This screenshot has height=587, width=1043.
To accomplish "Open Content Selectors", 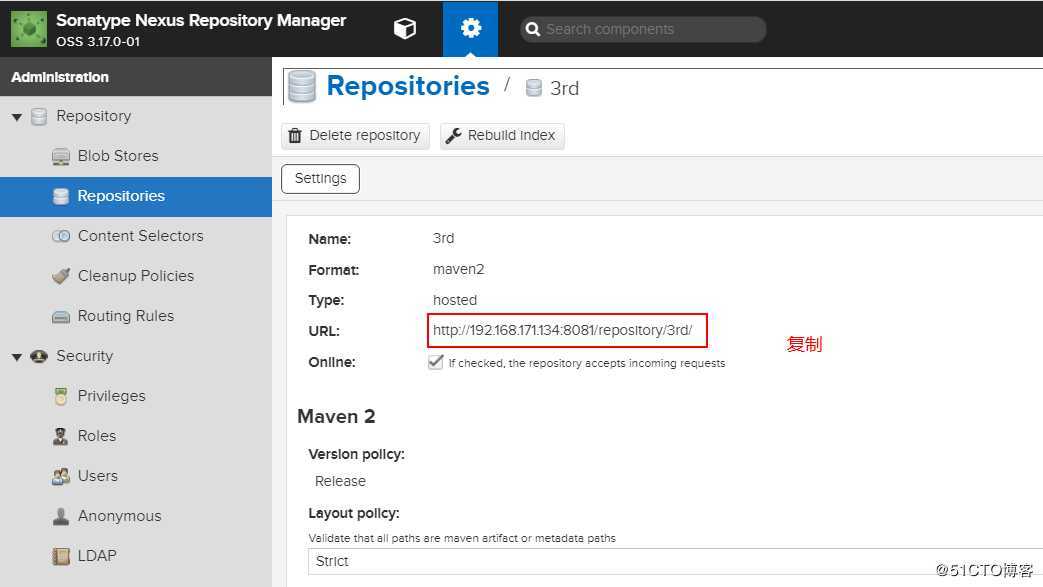I will [x=140, y=236].
